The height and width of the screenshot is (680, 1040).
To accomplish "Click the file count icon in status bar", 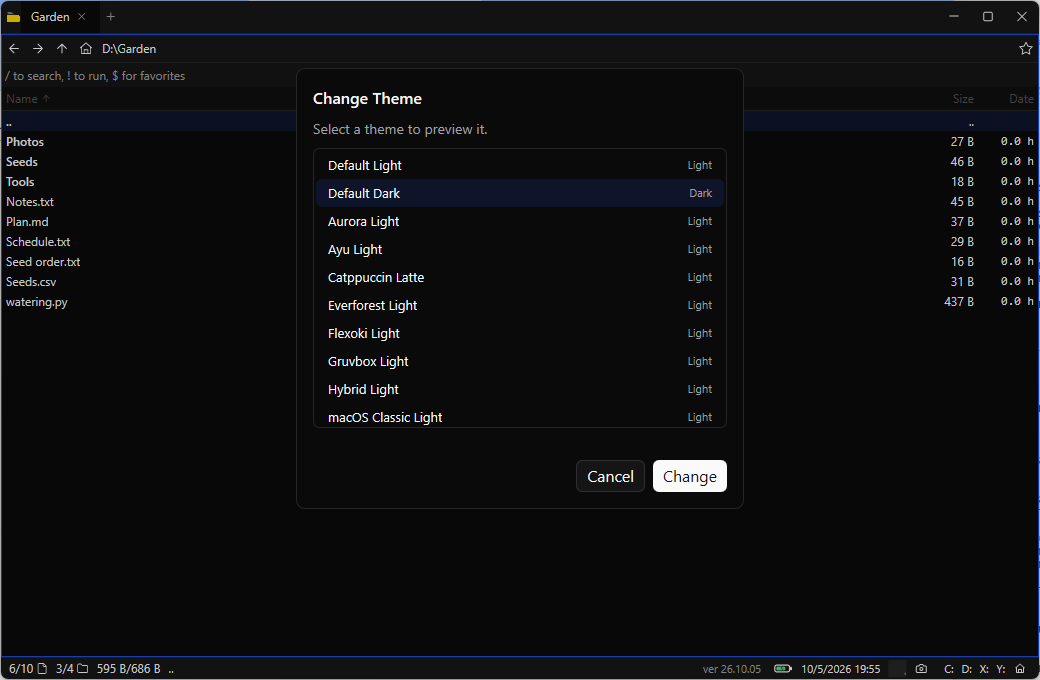I will coord(42,669).
